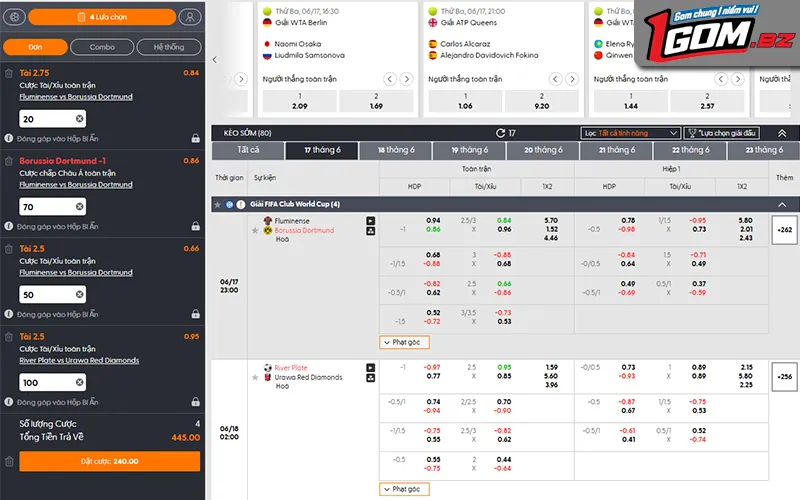The height and width of the screenshot is (500, 800).
Task: Collapse the FIFA Club World Cup group
Action: click(782, 205)
